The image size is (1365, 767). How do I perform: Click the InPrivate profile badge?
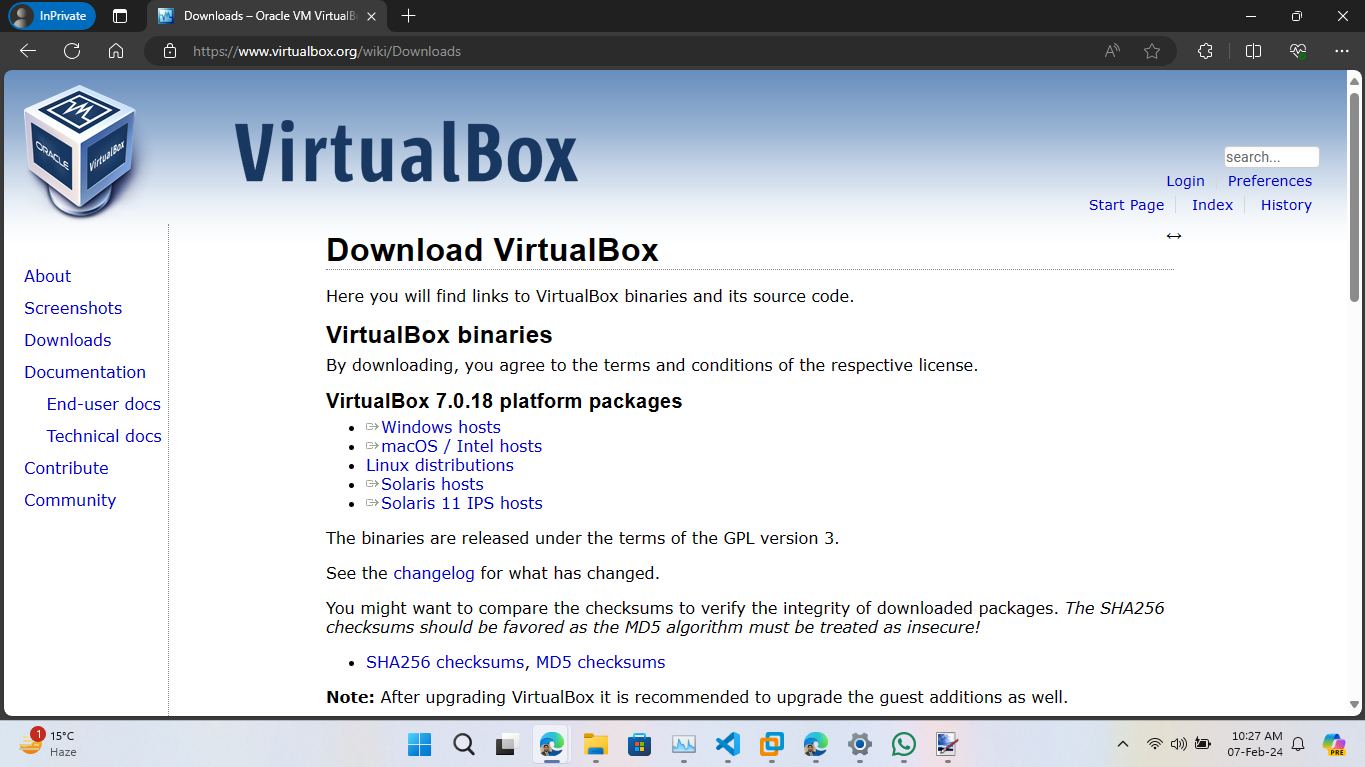(52, 16)
